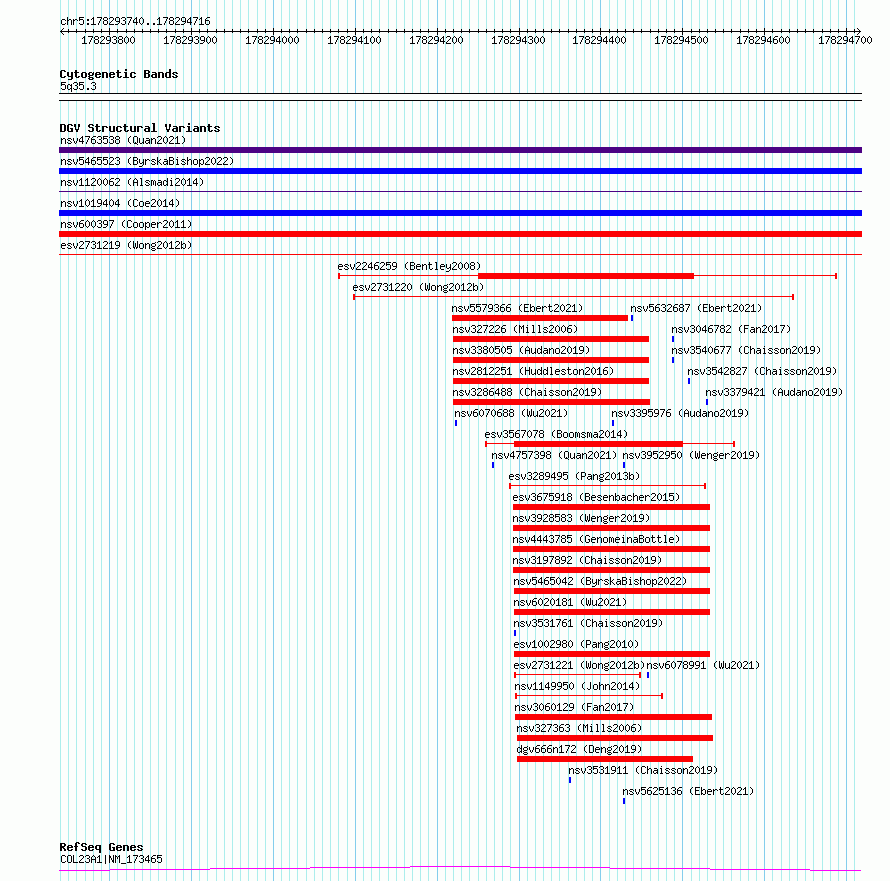Click nsv6078991 (Wu2021) label
Image resolution: width=890 pixels, height=881 pixels.
tap(703, 665)
